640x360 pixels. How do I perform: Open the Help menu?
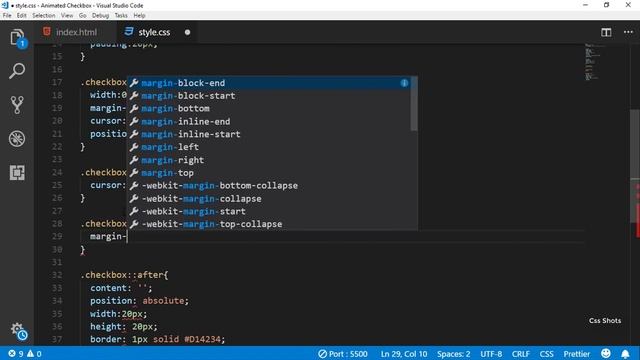tap(139, 16)
